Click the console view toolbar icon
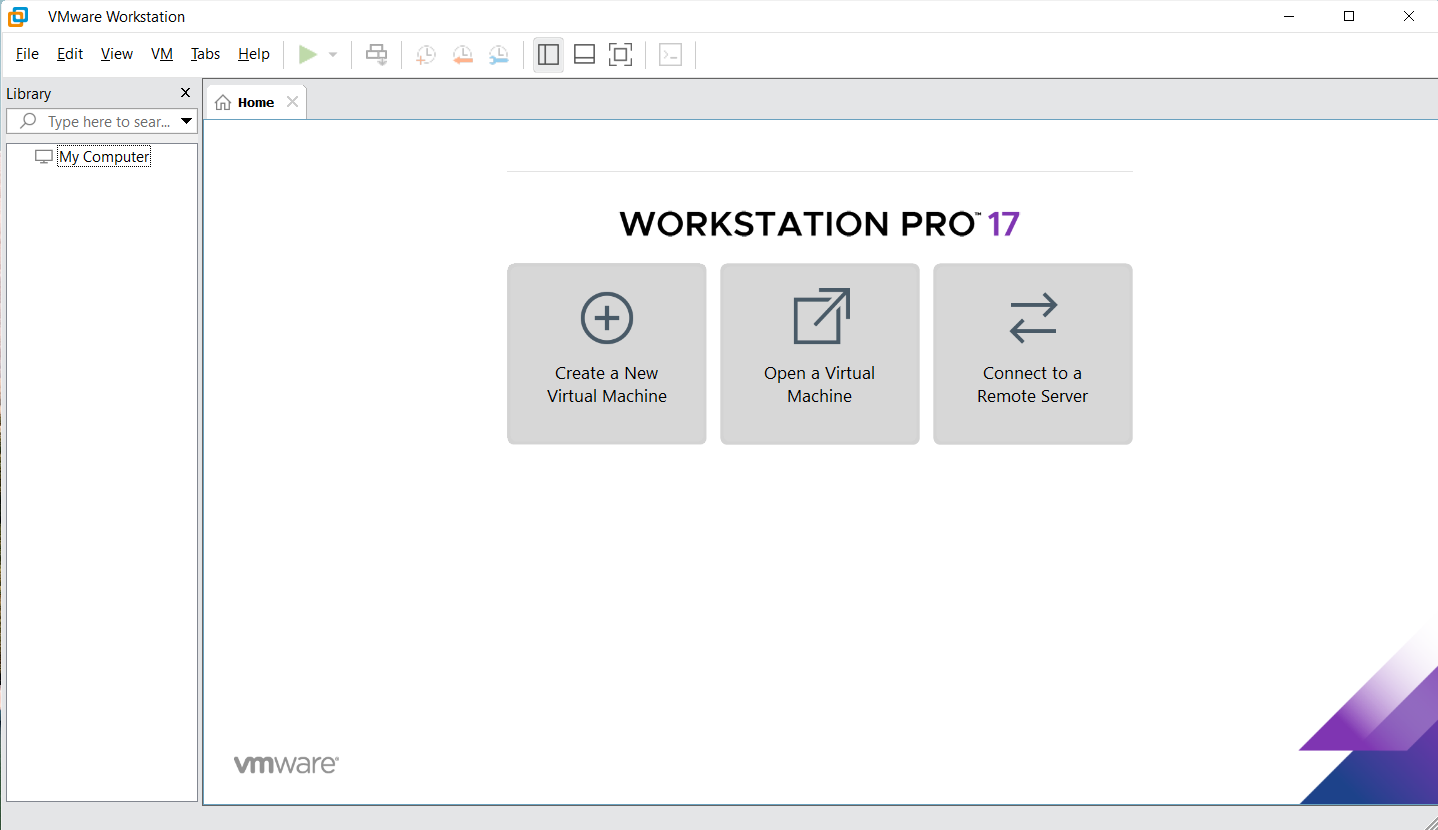This screenshot has height=830, width=1438. click(x=670, y=55)
